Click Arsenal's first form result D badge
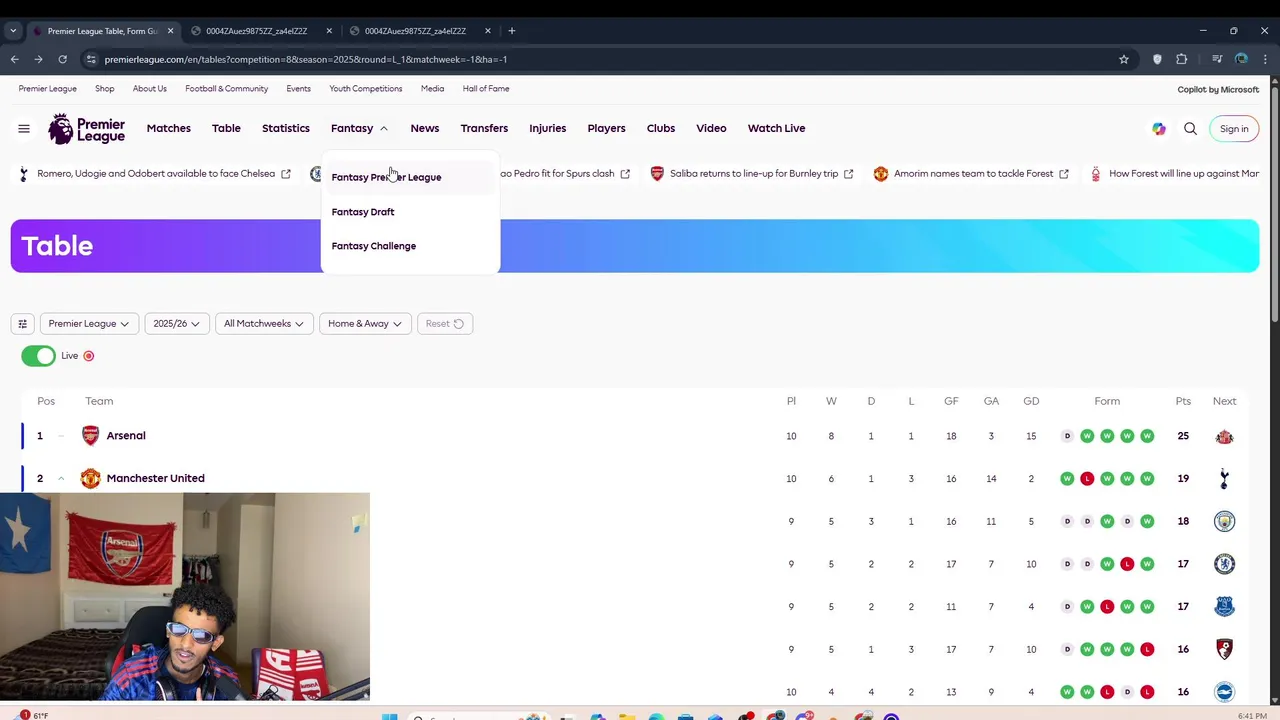This screenshot has height=720, width=1280. pos(1067,436)
